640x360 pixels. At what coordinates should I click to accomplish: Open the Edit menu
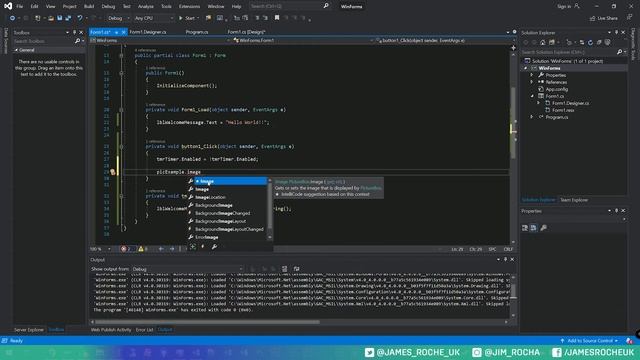point(34,7)
